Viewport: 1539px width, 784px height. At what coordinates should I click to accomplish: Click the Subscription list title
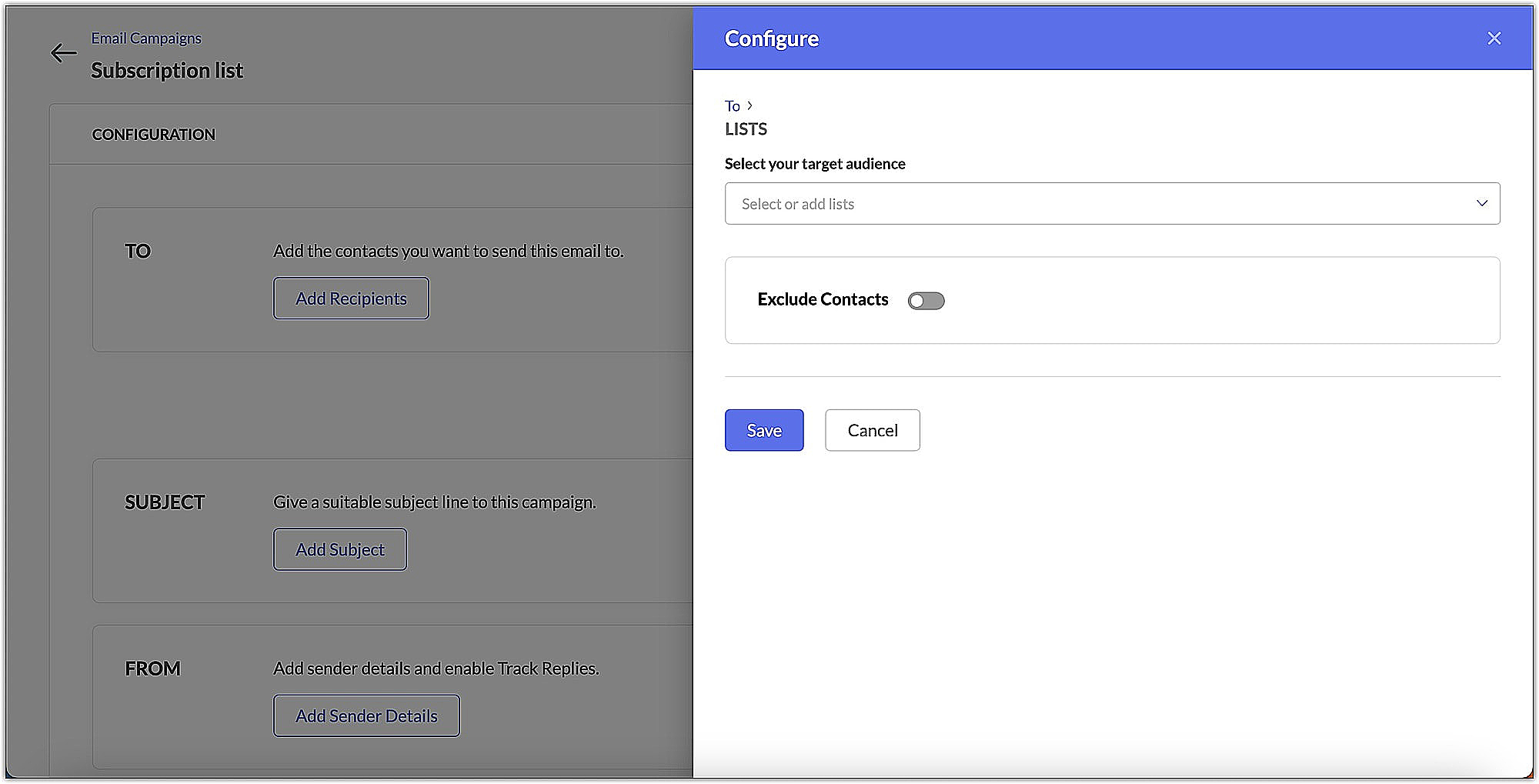167,71
